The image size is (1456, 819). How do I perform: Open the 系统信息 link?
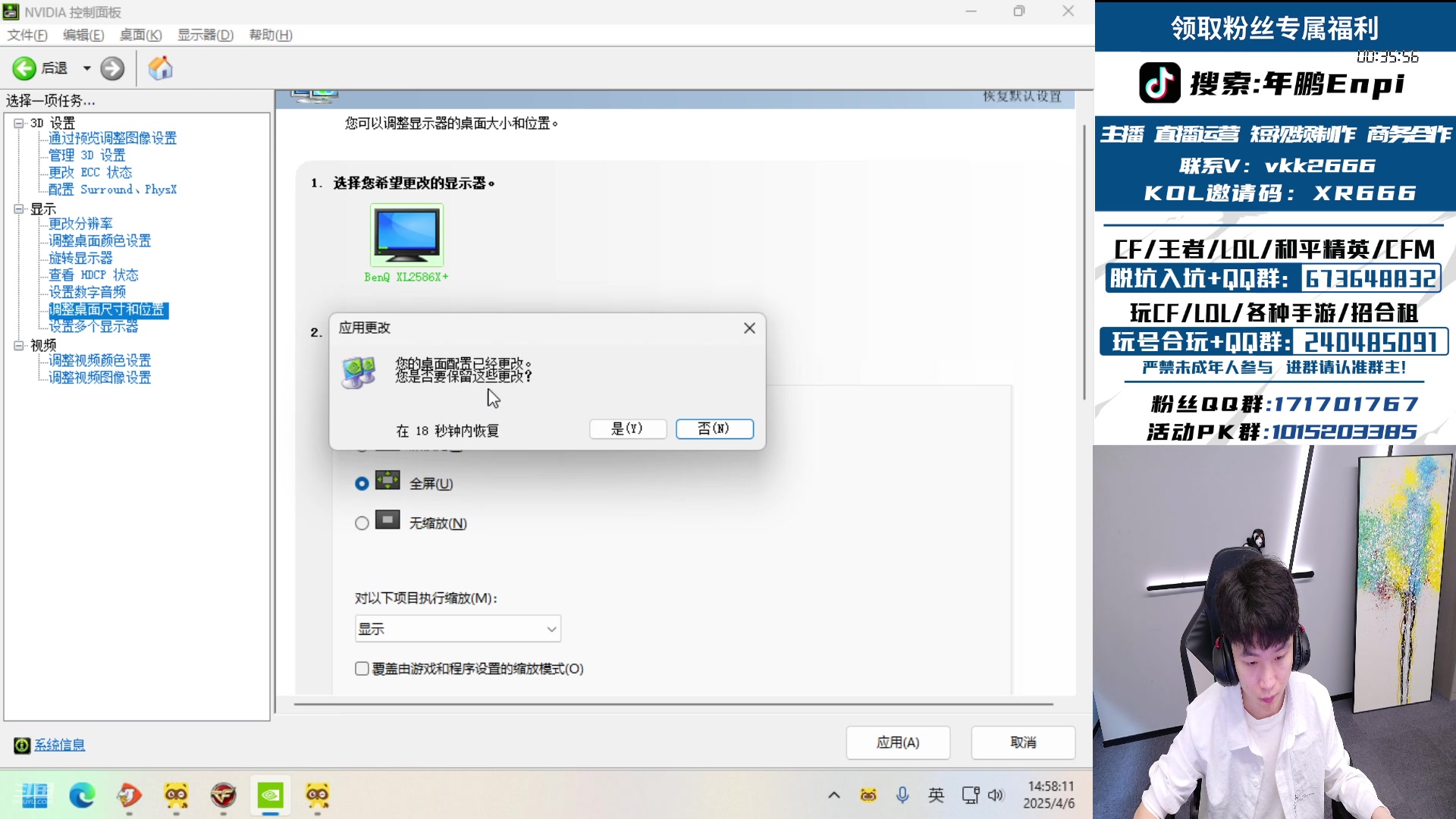point(60,745)
